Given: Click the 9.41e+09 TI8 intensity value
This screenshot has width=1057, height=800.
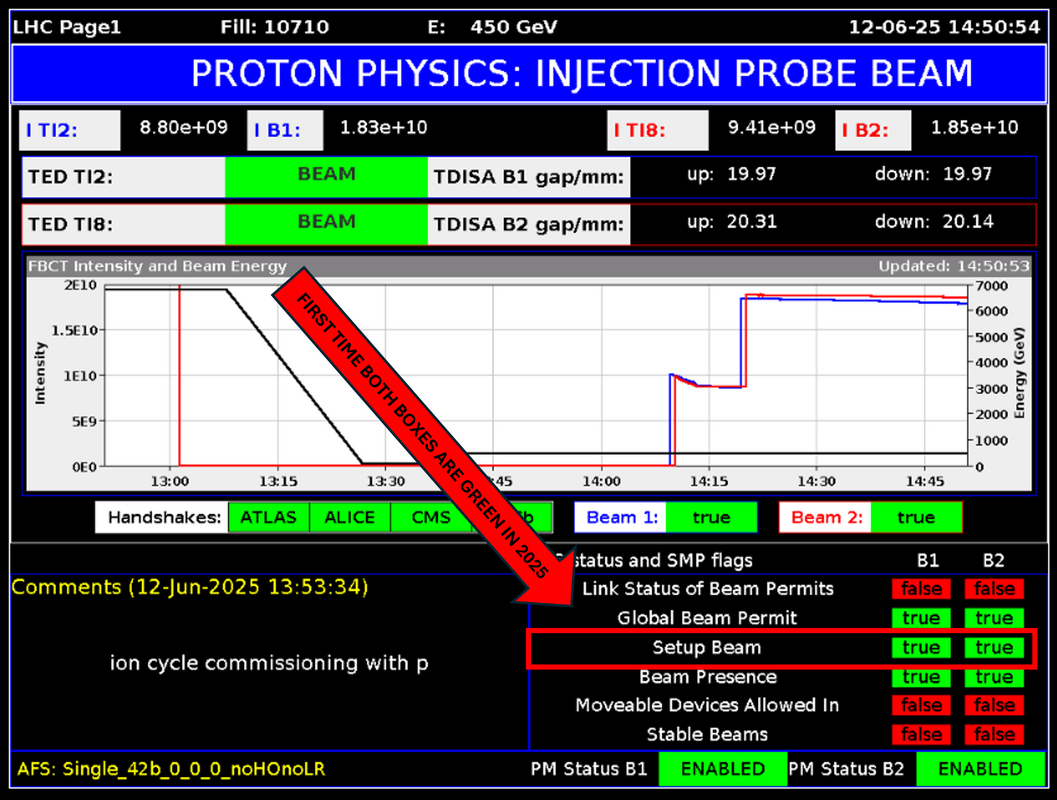Looking at the screenshot, I should pos(772,127).
